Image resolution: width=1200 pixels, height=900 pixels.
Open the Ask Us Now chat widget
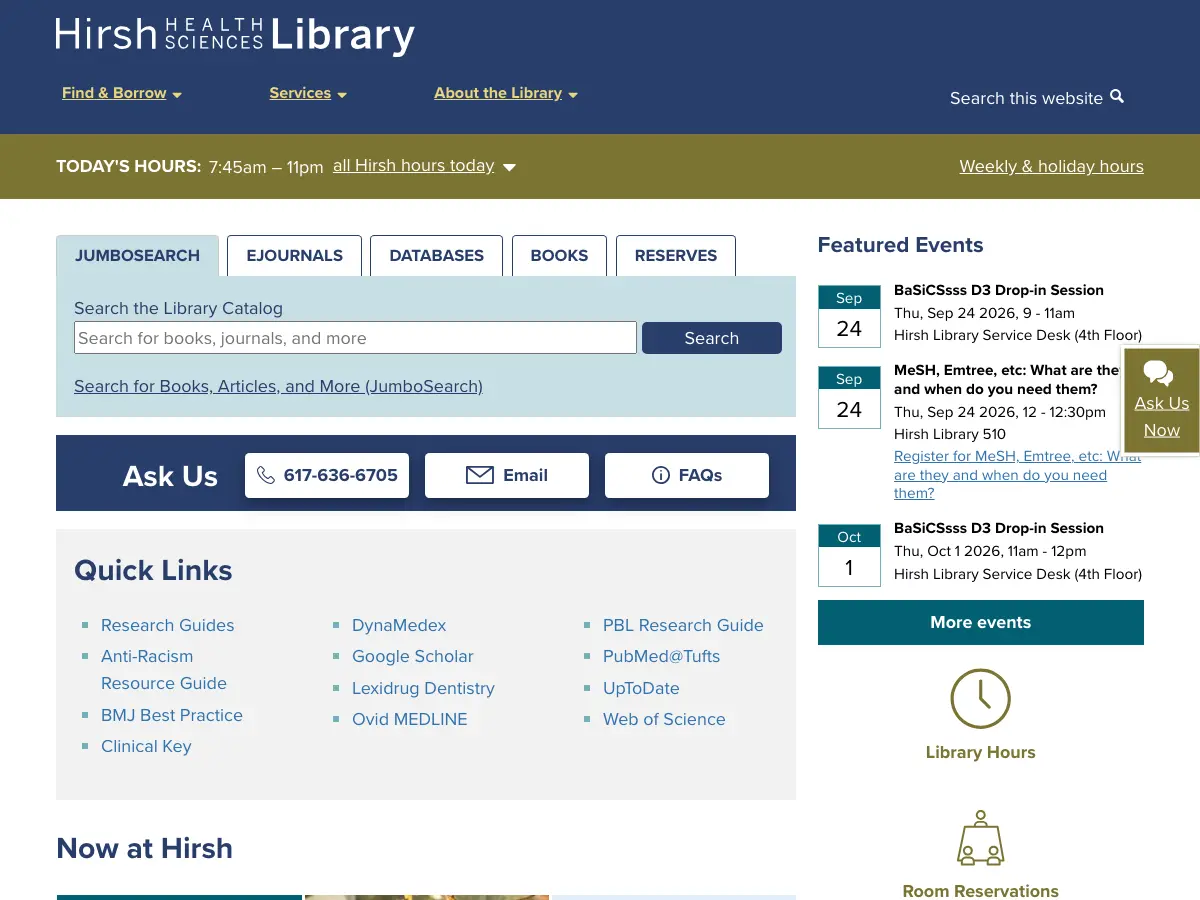[1161, 401]
